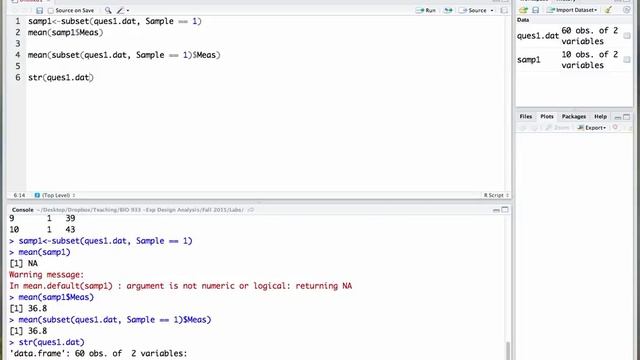Screen dimensions: 640x360
Task: View samp1 using its grid icon
Action: coord(627,60)
